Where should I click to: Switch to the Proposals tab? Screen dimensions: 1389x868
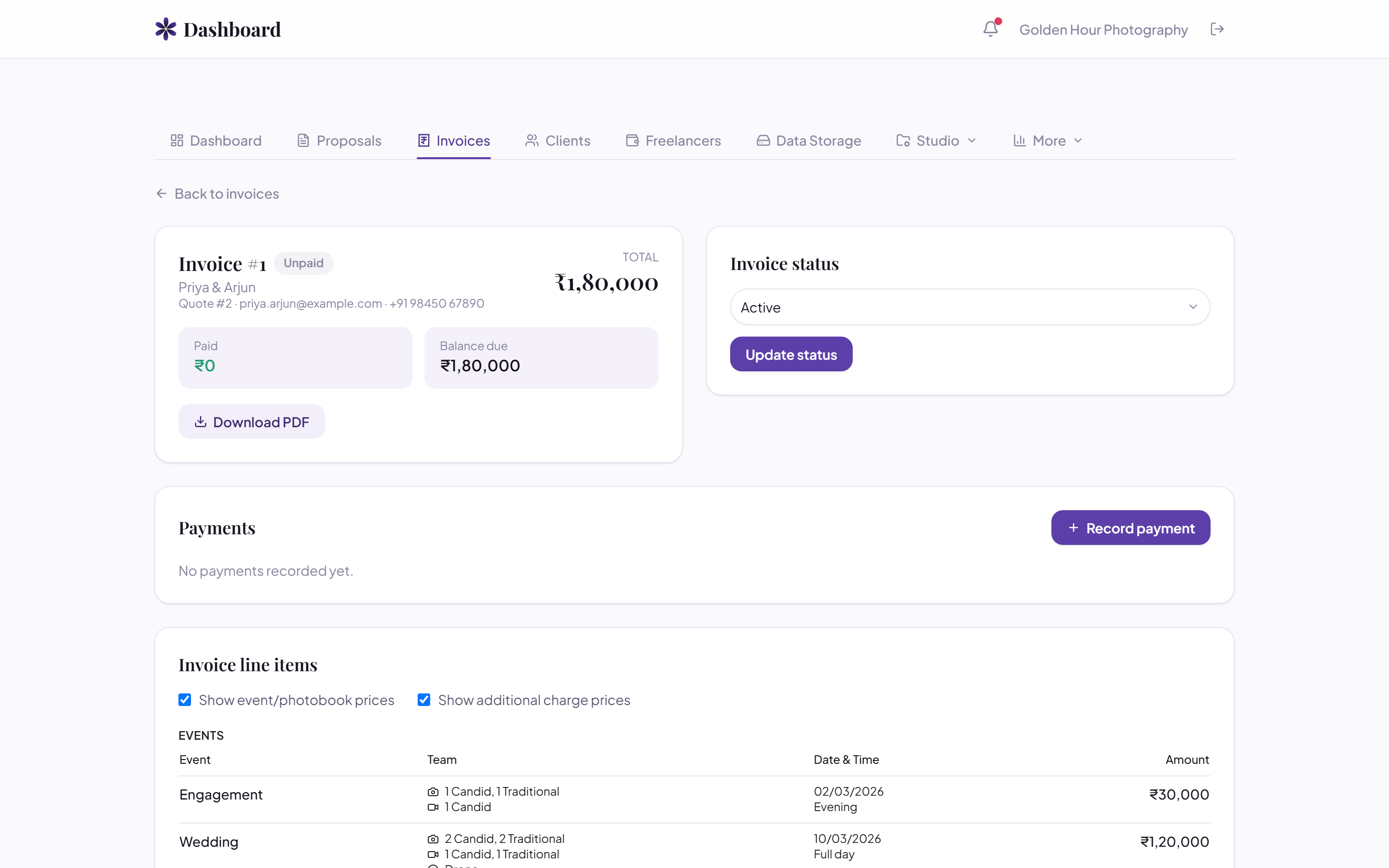click(x=339, y=141)
